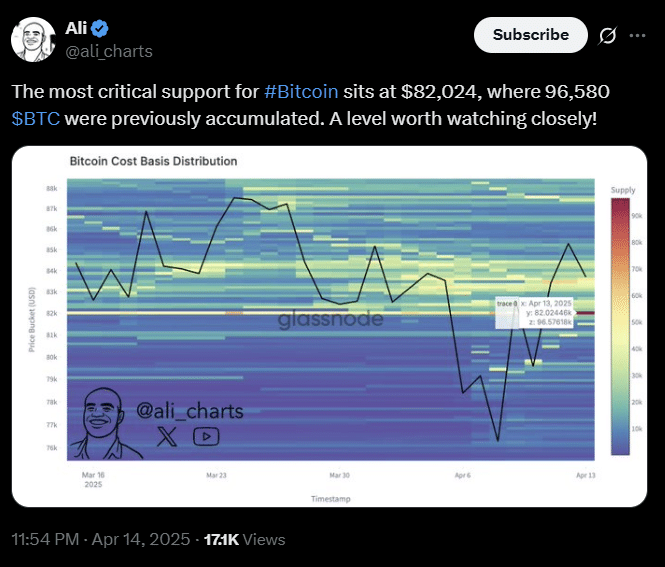
Task: Click the Ali display name
Action: click(x=76, y=28)
